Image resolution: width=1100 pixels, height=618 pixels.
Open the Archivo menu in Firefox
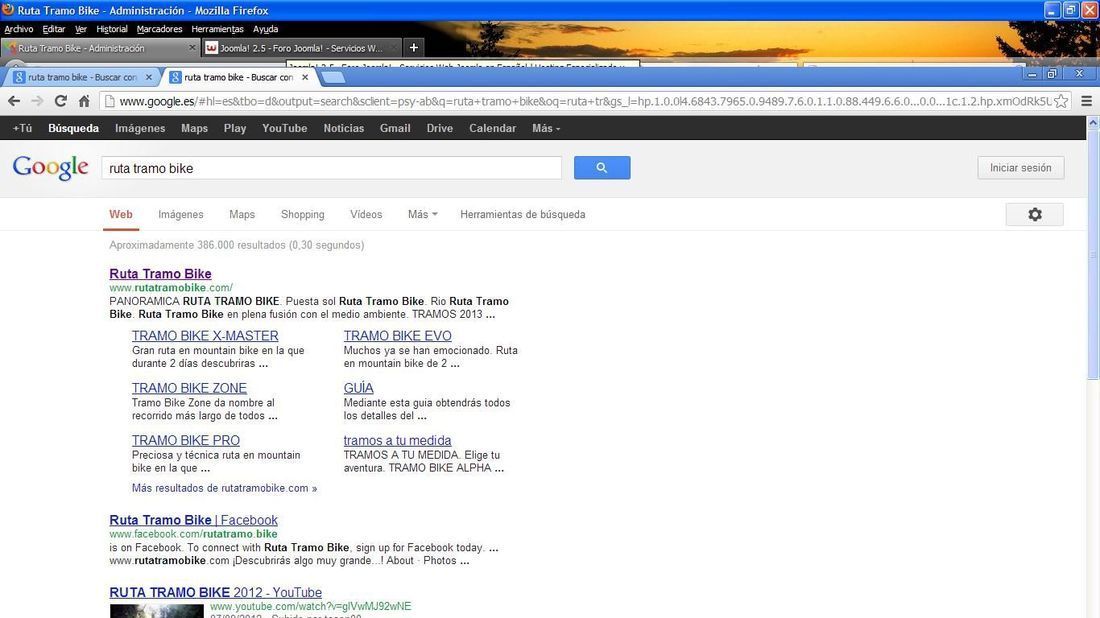click(19, 29)
